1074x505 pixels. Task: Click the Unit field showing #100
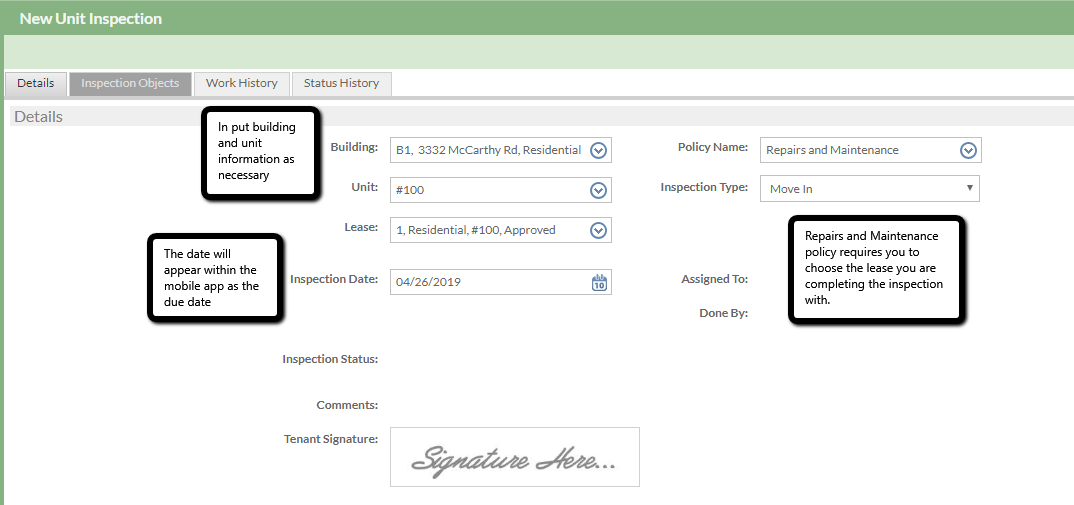(x=488, y=190)
